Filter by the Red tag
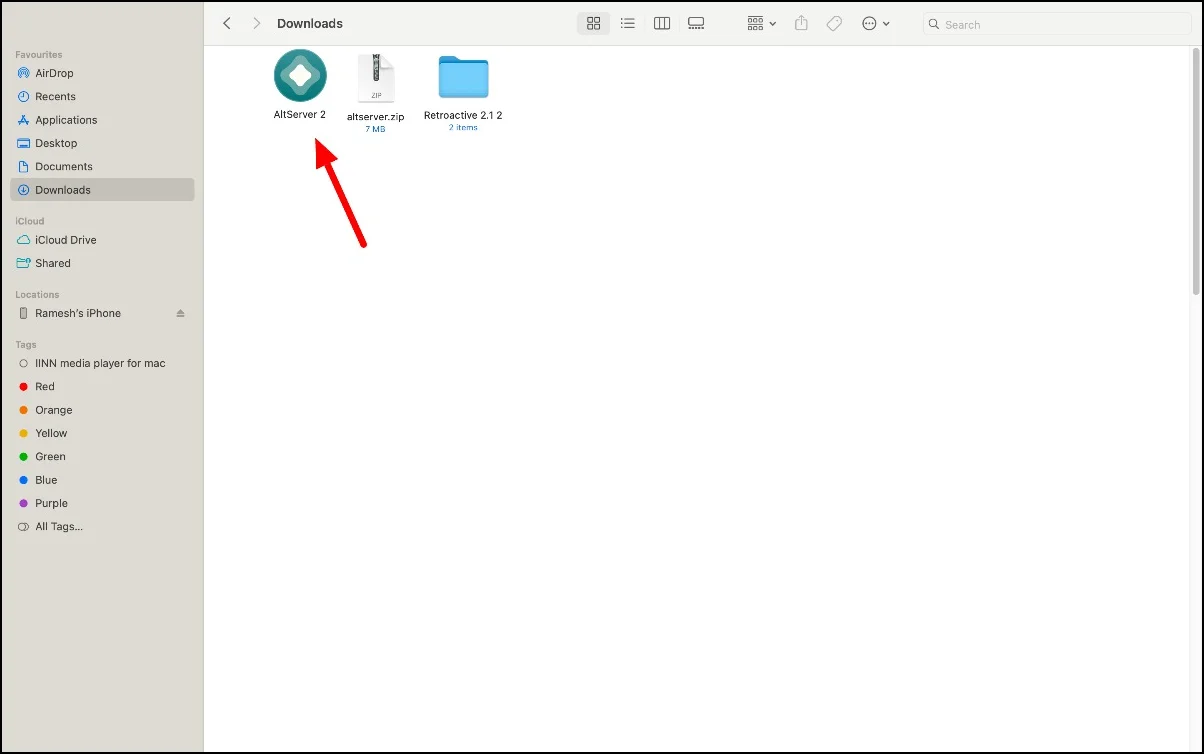Image resolution: width=1204 pixels, height=754 pixels. pyautogui.click(x=102, y=386)
